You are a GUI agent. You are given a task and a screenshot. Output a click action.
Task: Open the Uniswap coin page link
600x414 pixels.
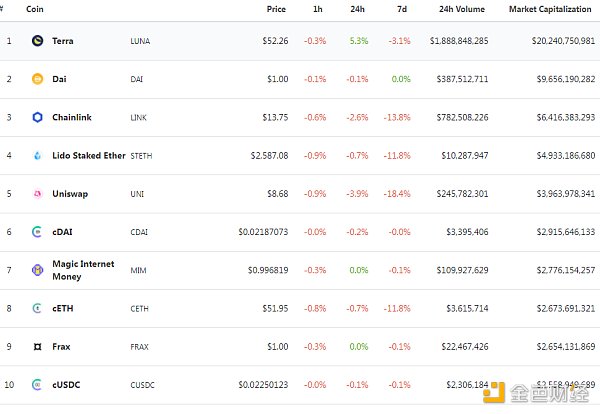click(70, 194)
